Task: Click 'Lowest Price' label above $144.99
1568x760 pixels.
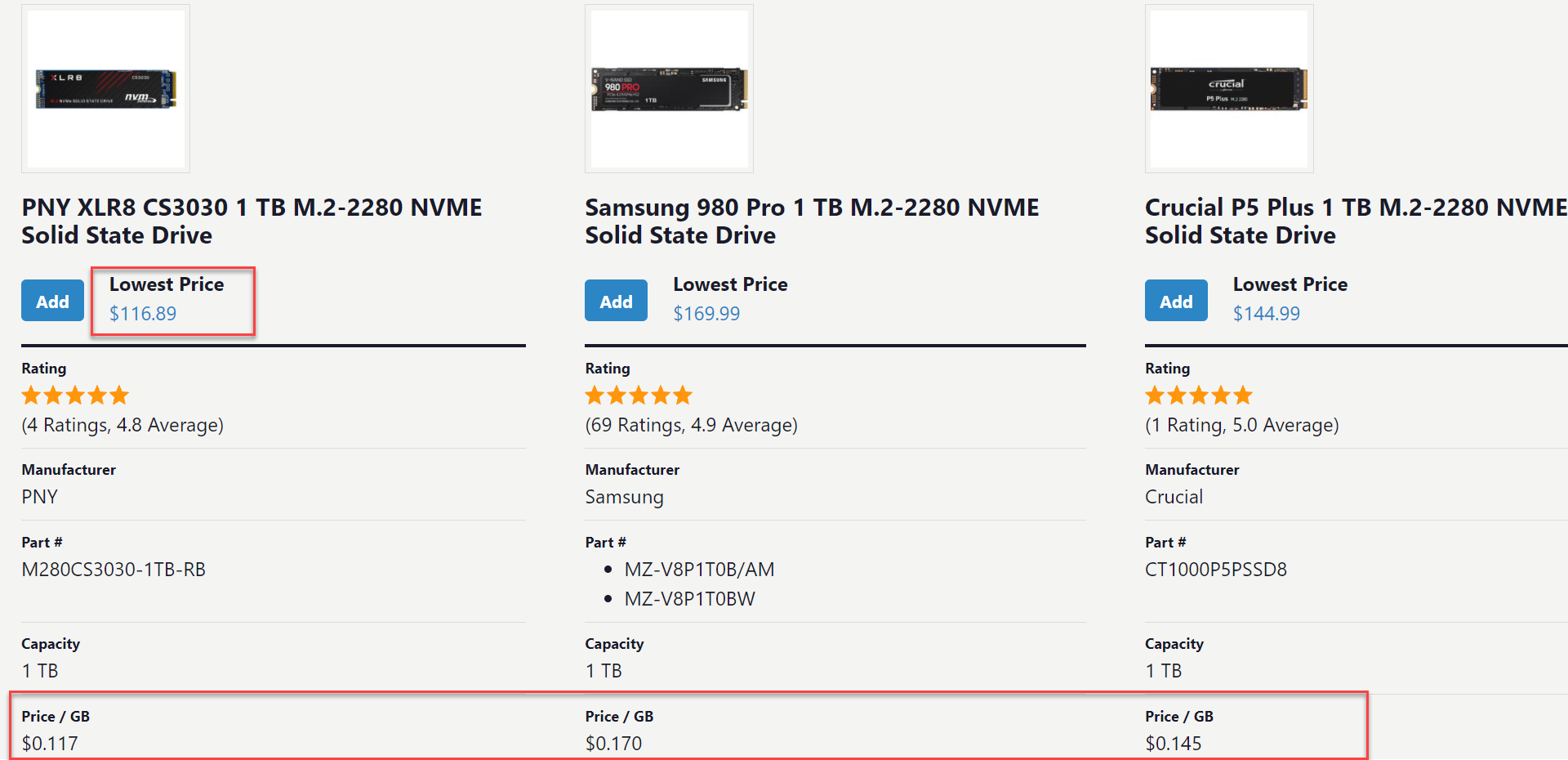Action: [x=1290, y=284]
